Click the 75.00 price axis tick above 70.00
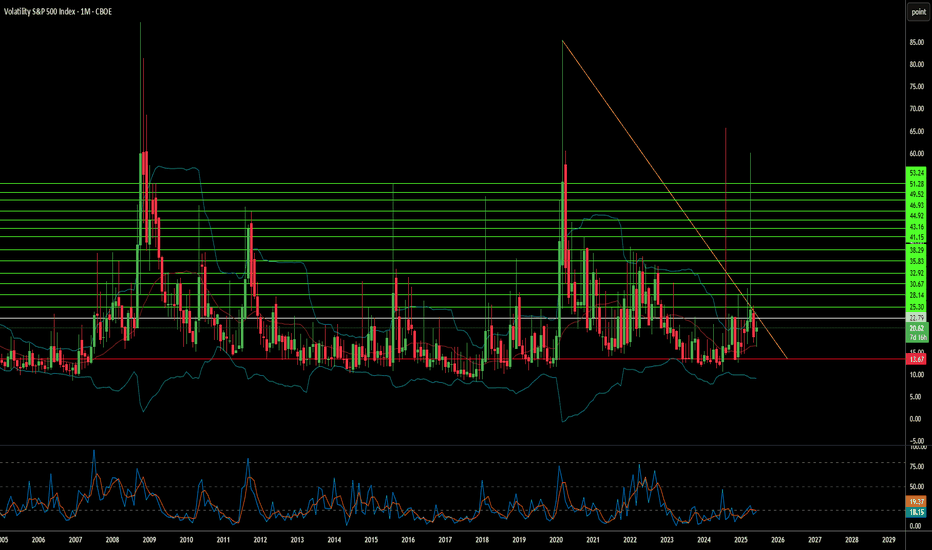This screenshot has height=550, width=932. point(917,86)
